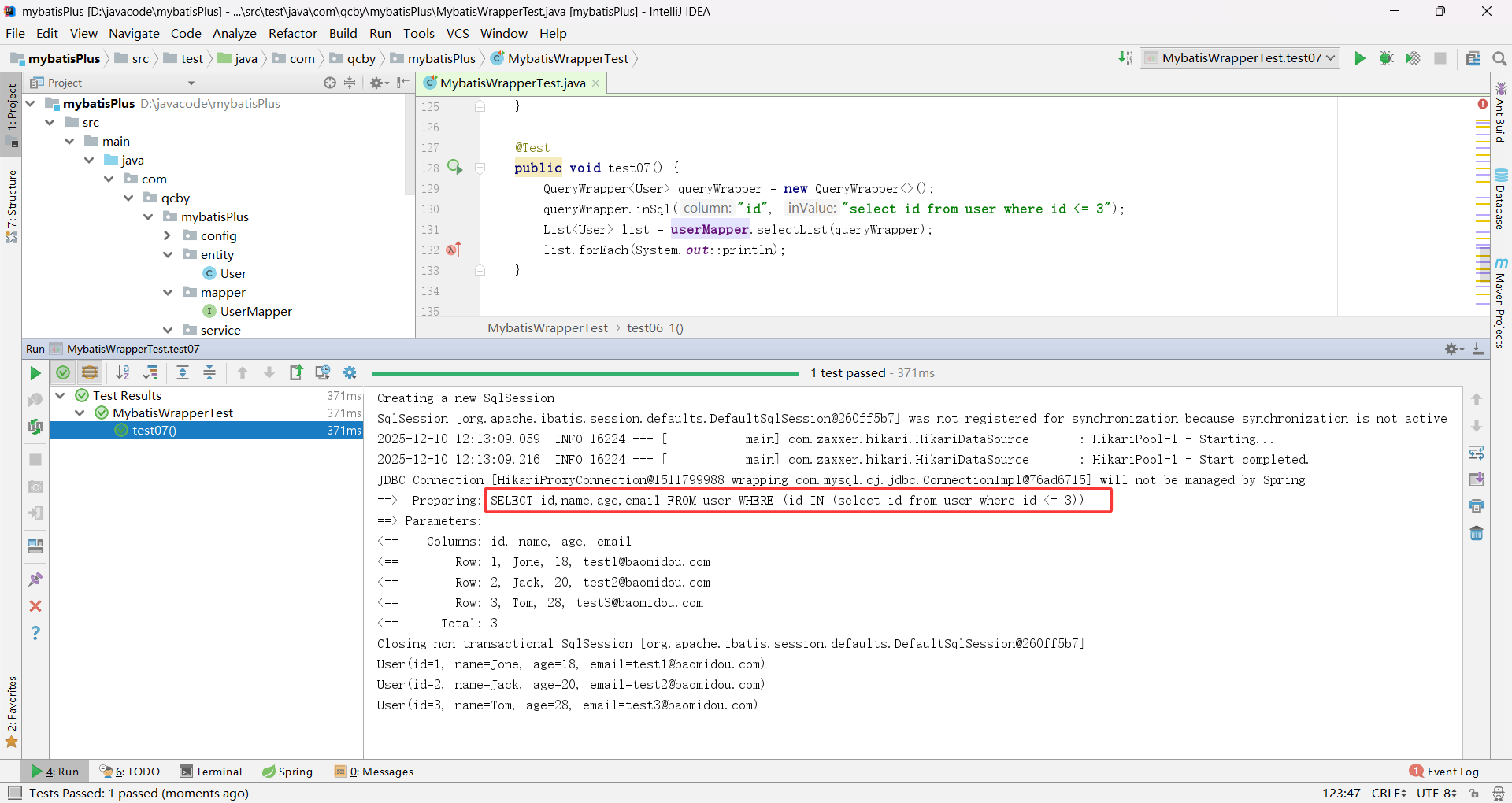This screenshot has width=1512, height=803.
Task: Open Spring tool window button
Action: 287,772
